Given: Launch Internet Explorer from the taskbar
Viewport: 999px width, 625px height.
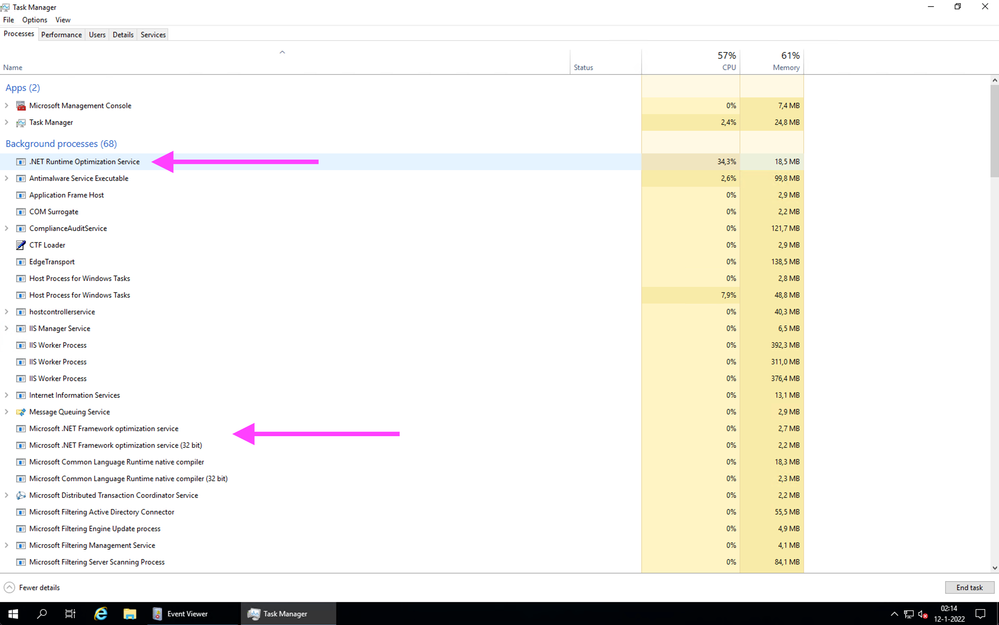Looking at the screenshot, I should [x=100, y=614].
